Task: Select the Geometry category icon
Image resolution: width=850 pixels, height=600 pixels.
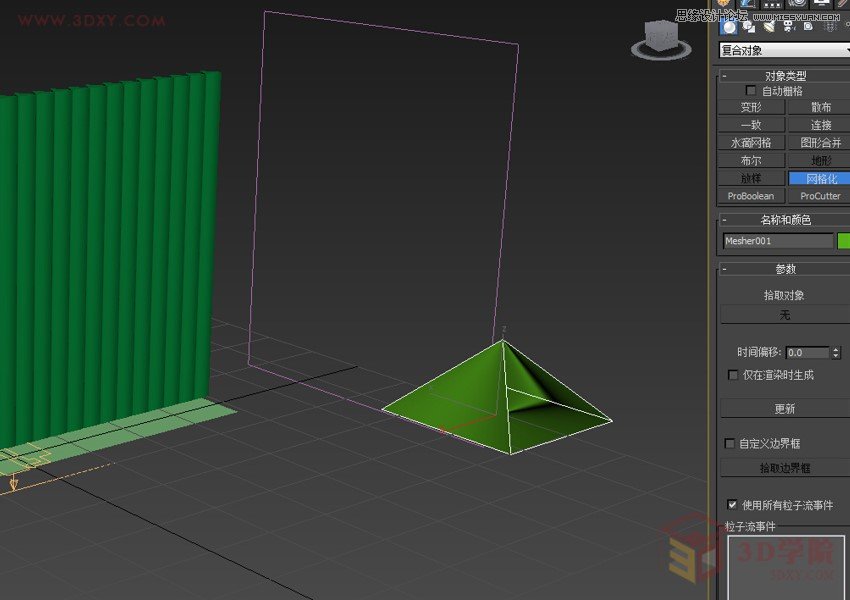Action: tap(729, 27)
